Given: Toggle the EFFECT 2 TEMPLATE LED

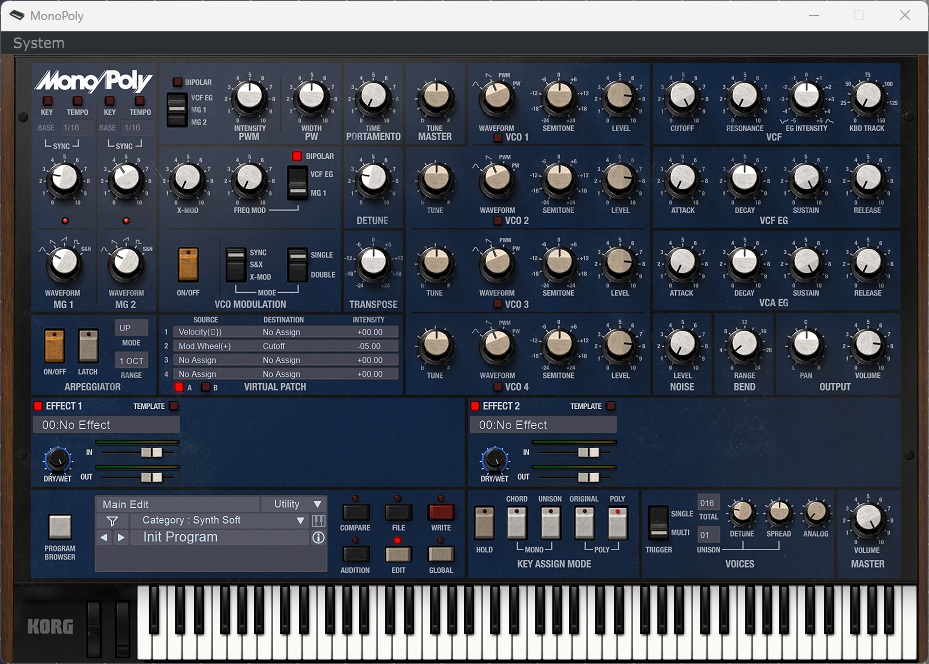Looking at the screenshot, I should pos(611,406).
